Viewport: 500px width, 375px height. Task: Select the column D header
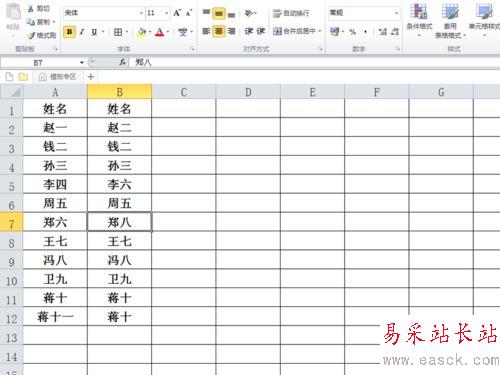(248, 92)
